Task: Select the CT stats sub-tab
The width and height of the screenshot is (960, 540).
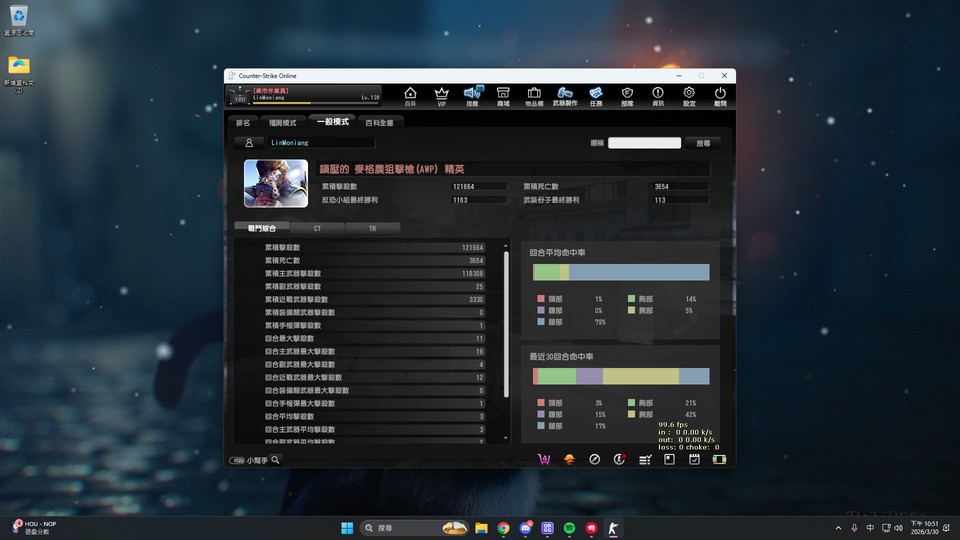Action: tap(317, 228)
